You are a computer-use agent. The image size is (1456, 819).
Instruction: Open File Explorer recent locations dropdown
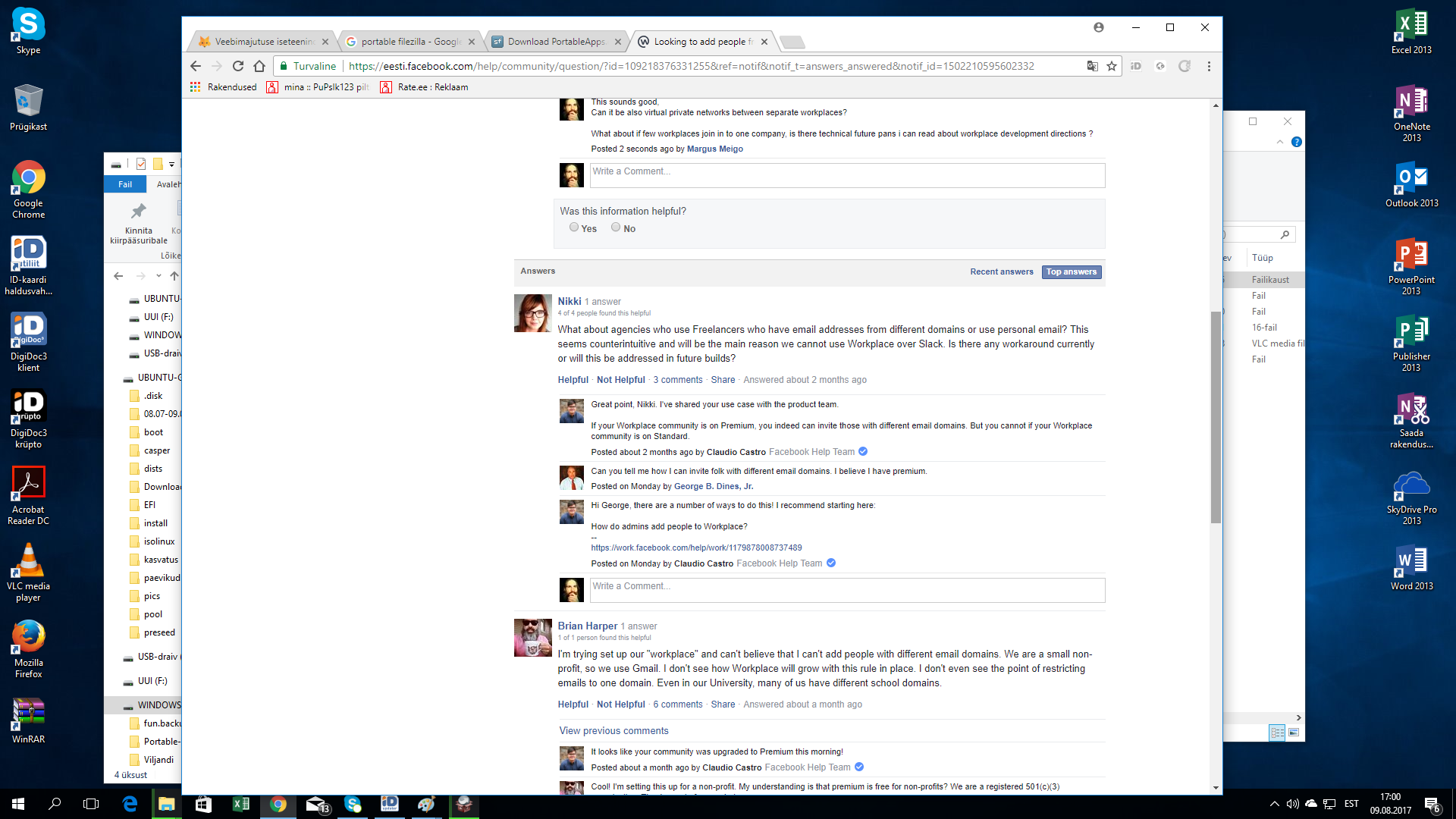point(158,276)
